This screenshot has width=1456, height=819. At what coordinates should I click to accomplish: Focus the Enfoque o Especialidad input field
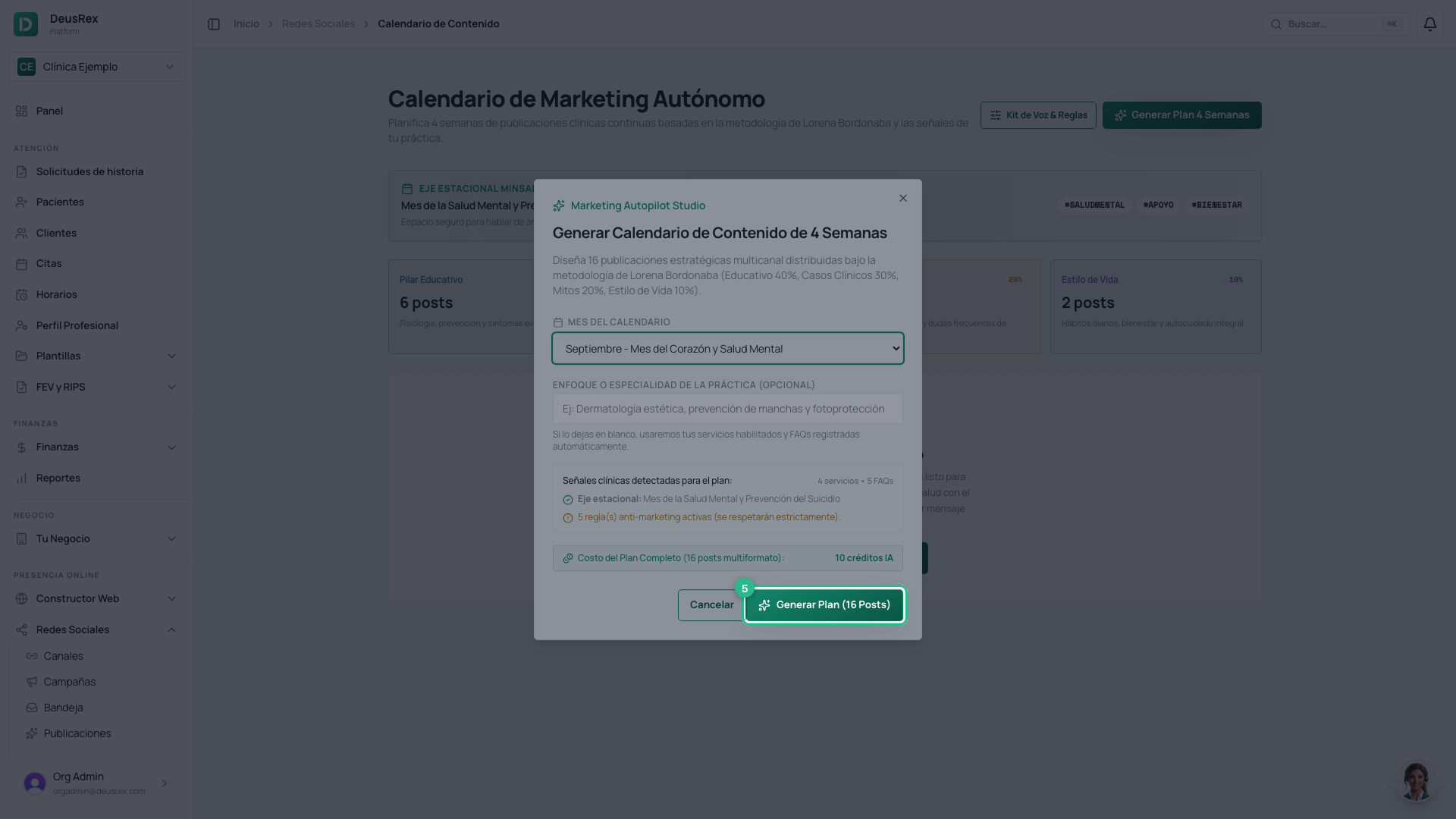point(727,409)
